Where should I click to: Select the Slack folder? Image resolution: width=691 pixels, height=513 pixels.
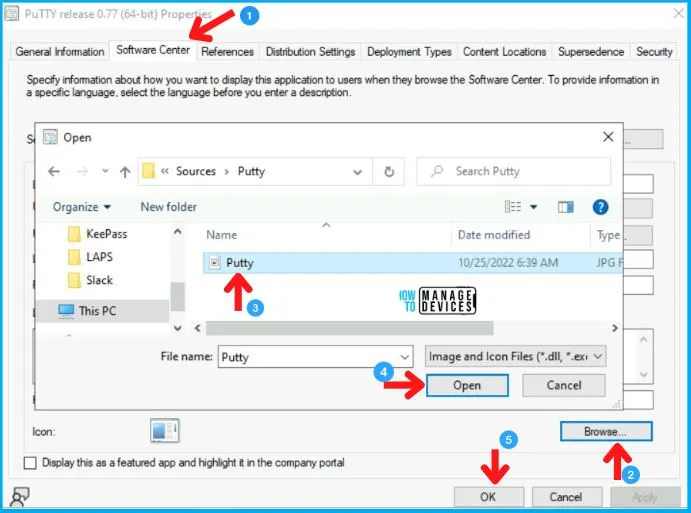91,280
